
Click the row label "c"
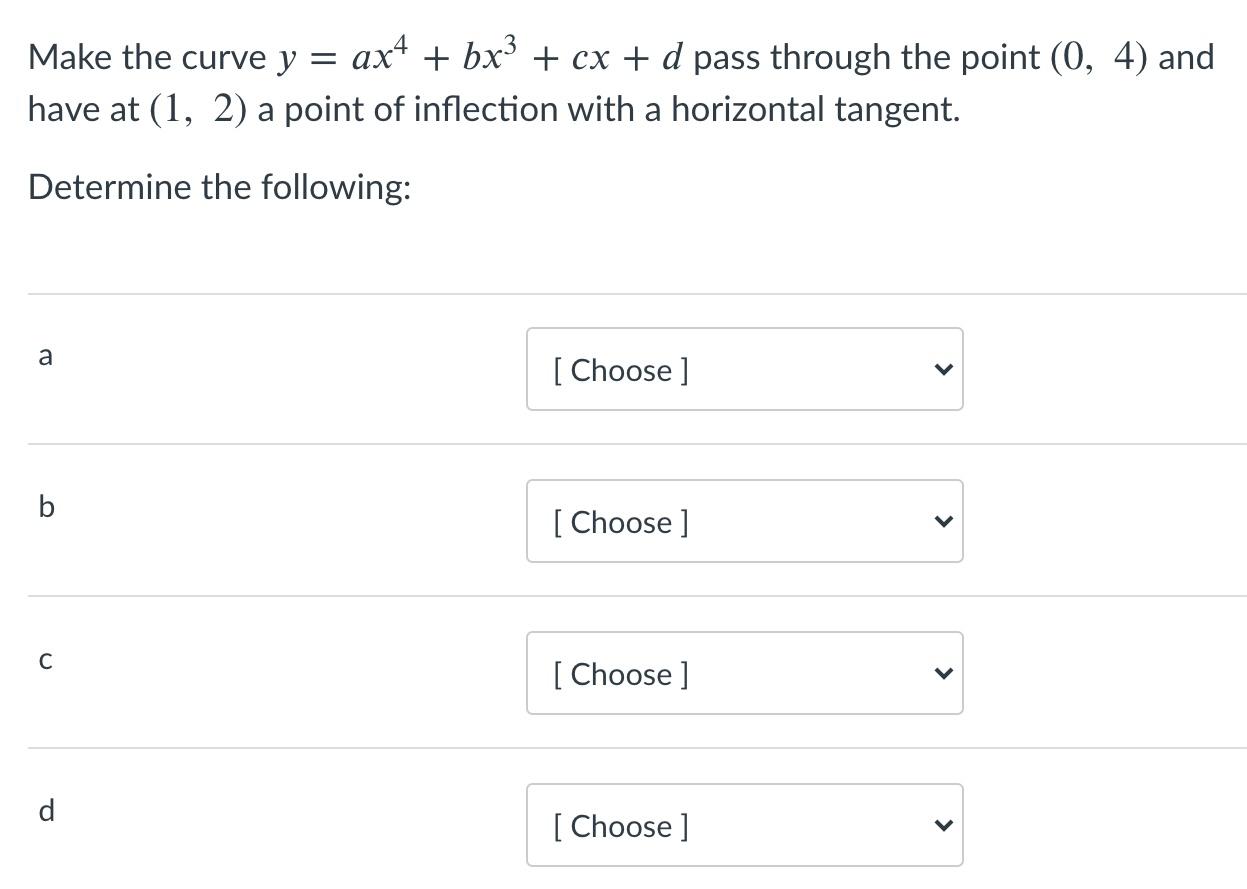click(x=45, y=661)
